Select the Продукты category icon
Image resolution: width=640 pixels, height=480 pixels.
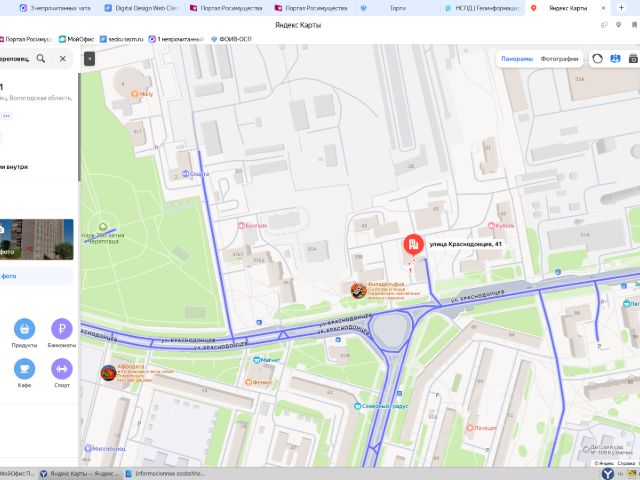coord(24,329)
